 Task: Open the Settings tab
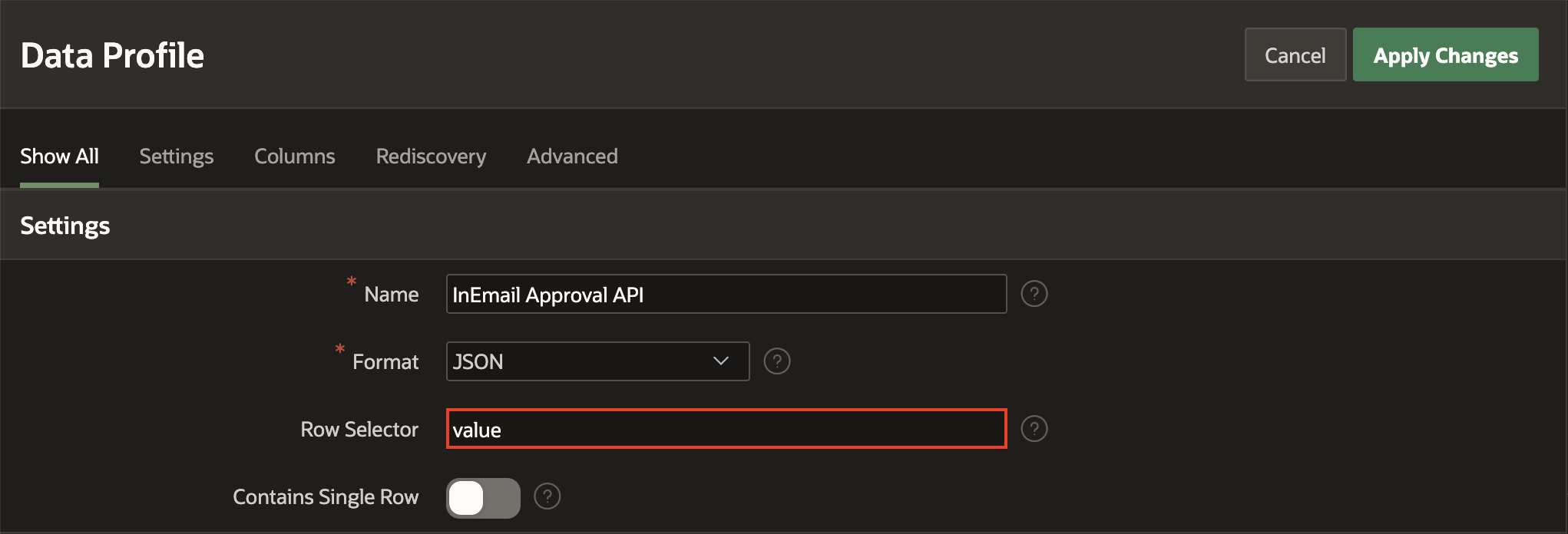tap(177, 157)
